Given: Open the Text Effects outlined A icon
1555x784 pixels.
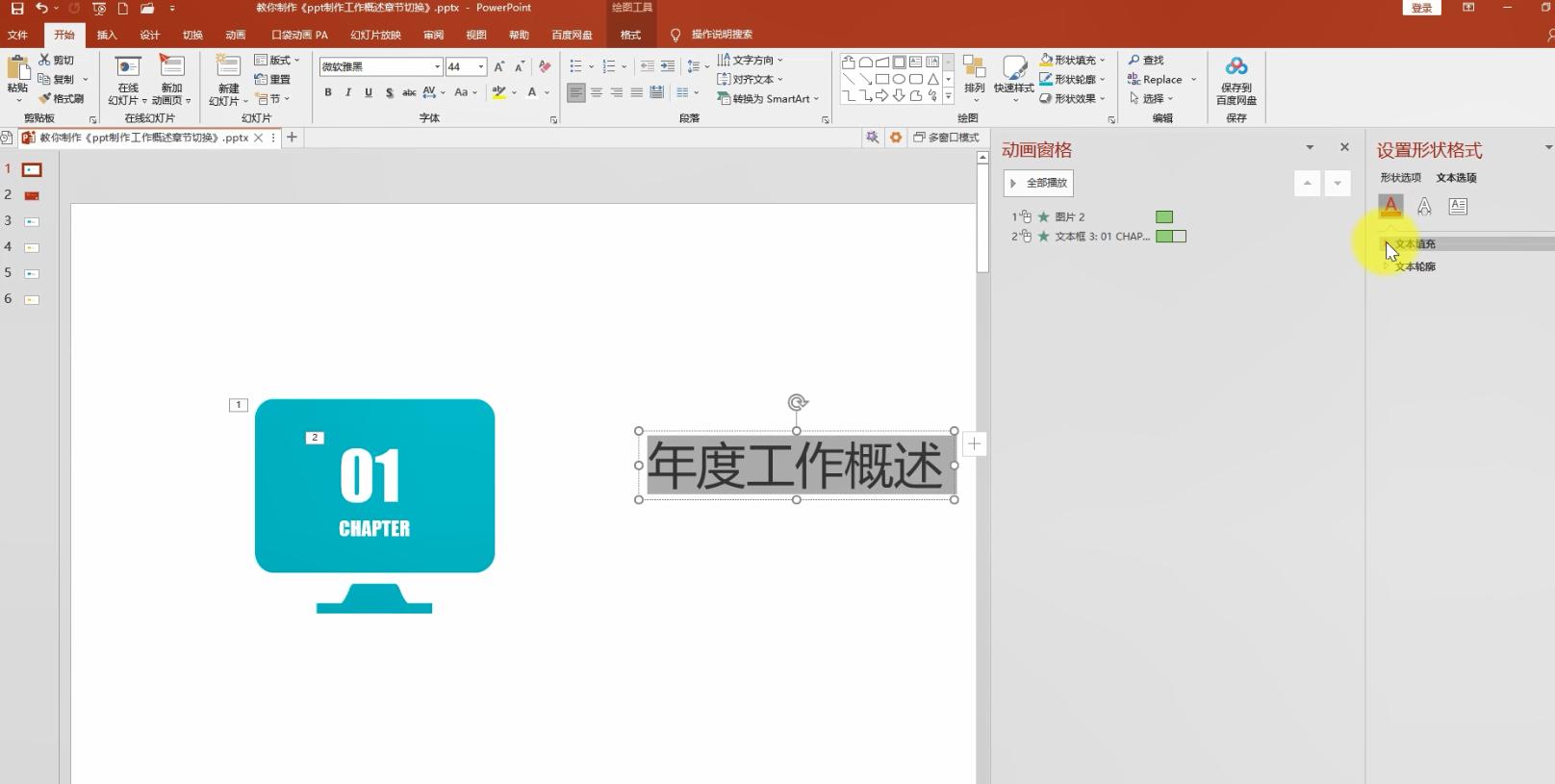Looking at the screenshot, I should point(1424,206).
